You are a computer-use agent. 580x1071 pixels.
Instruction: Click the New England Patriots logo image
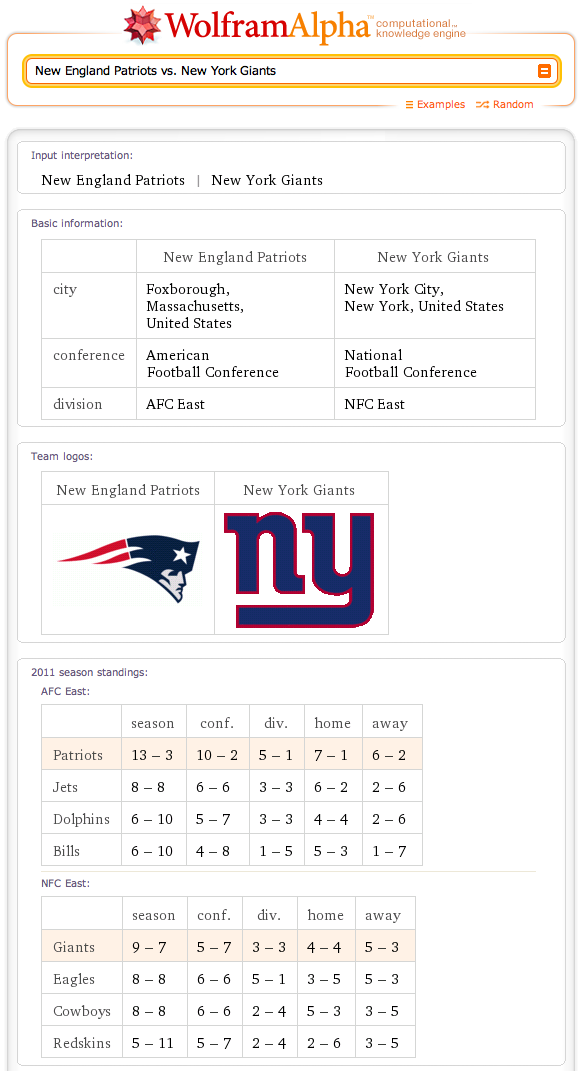tap(128, 569)
